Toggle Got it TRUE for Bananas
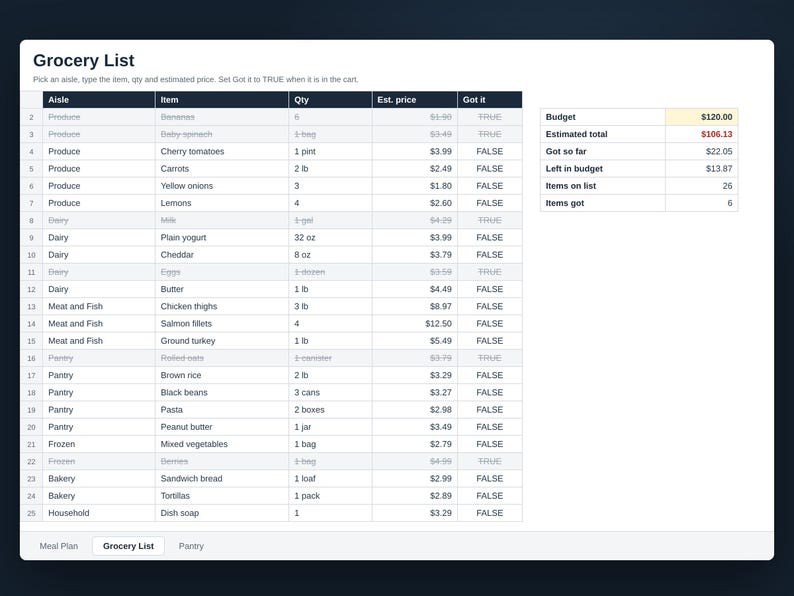794x596 pixels. [x=490, y=117]
